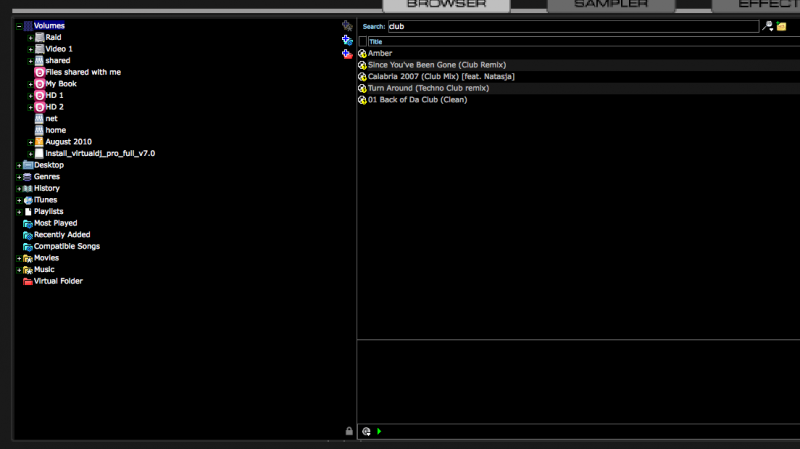
Task: Switch to the BROWSER tab
Action: 446,5
